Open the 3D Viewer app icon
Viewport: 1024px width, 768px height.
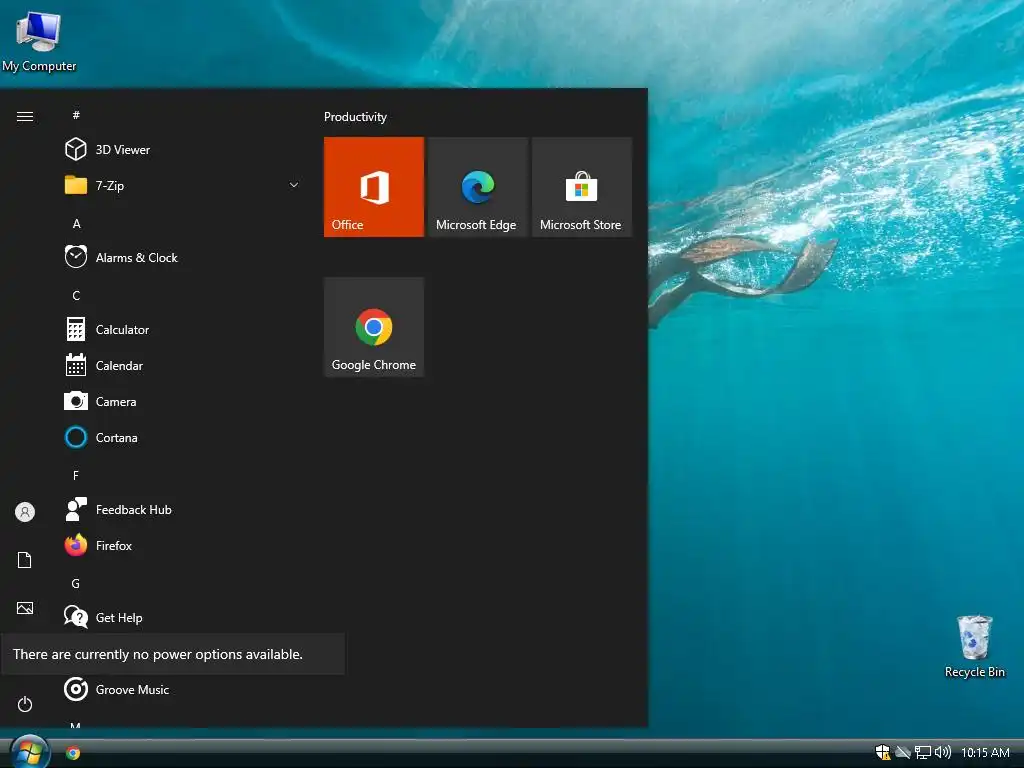point(76,150)
